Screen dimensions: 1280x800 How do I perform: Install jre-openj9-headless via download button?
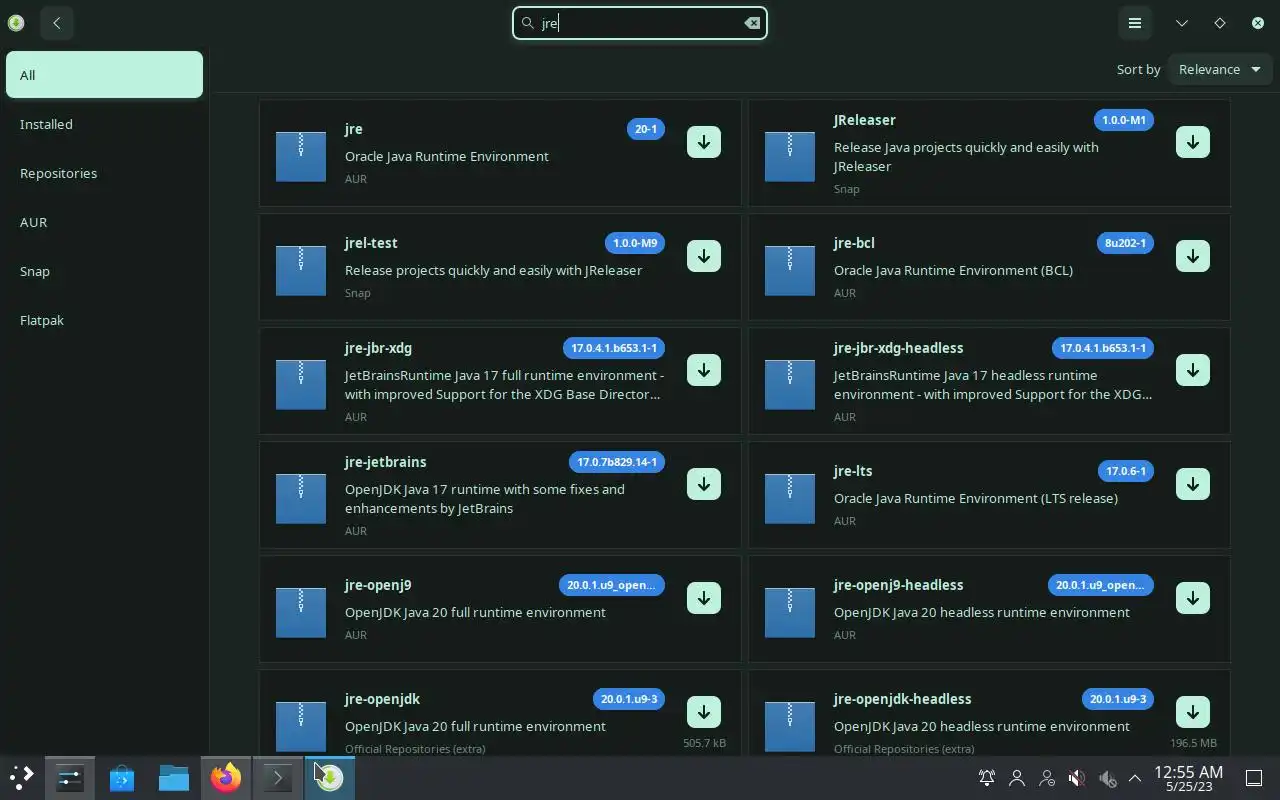(1193, 598)
